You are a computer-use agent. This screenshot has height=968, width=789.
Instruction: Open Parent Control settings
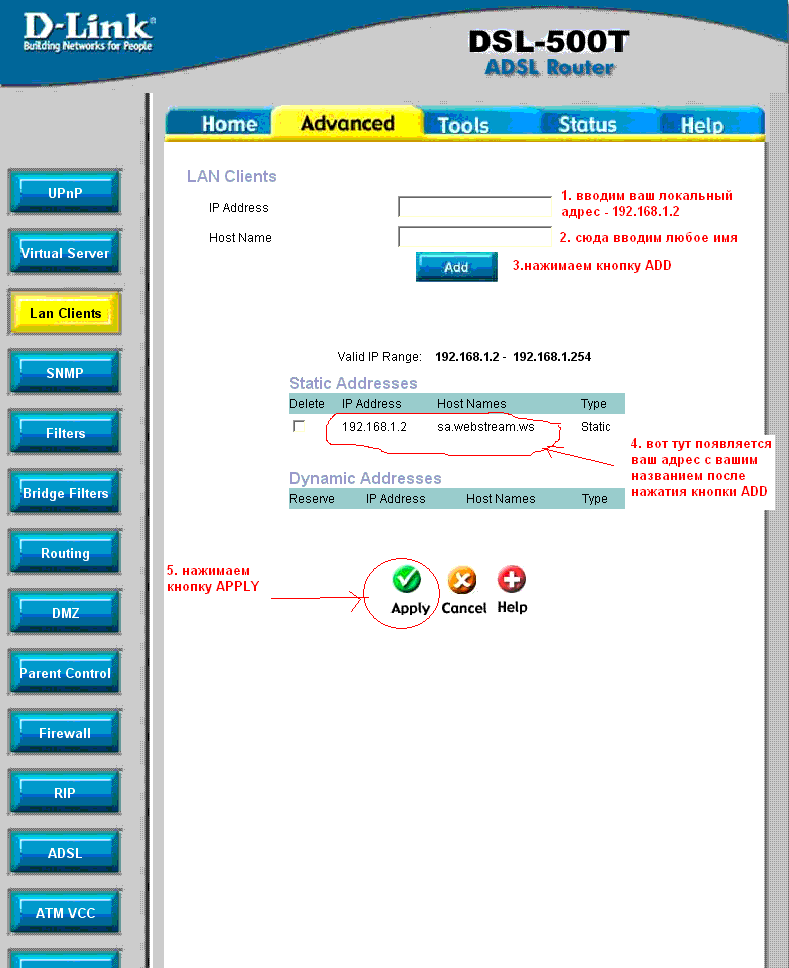[65, 673]
